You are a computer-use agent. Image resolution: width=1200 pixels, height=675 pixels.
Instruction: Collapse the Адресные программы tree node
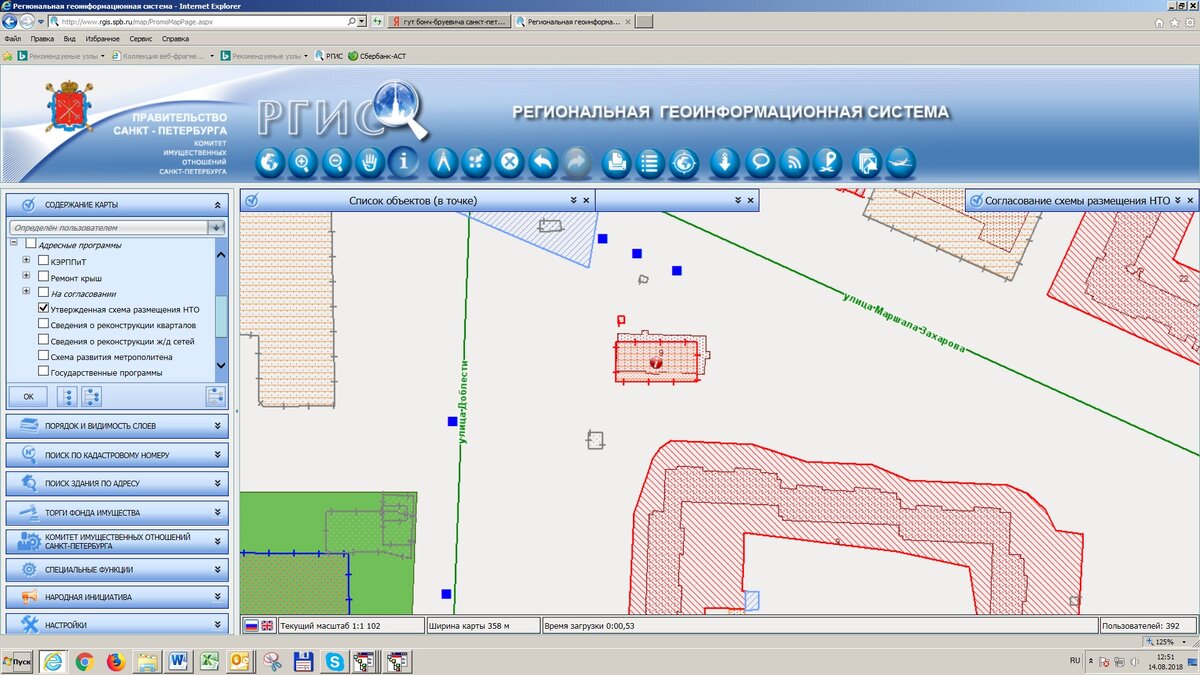click(14, 244)
